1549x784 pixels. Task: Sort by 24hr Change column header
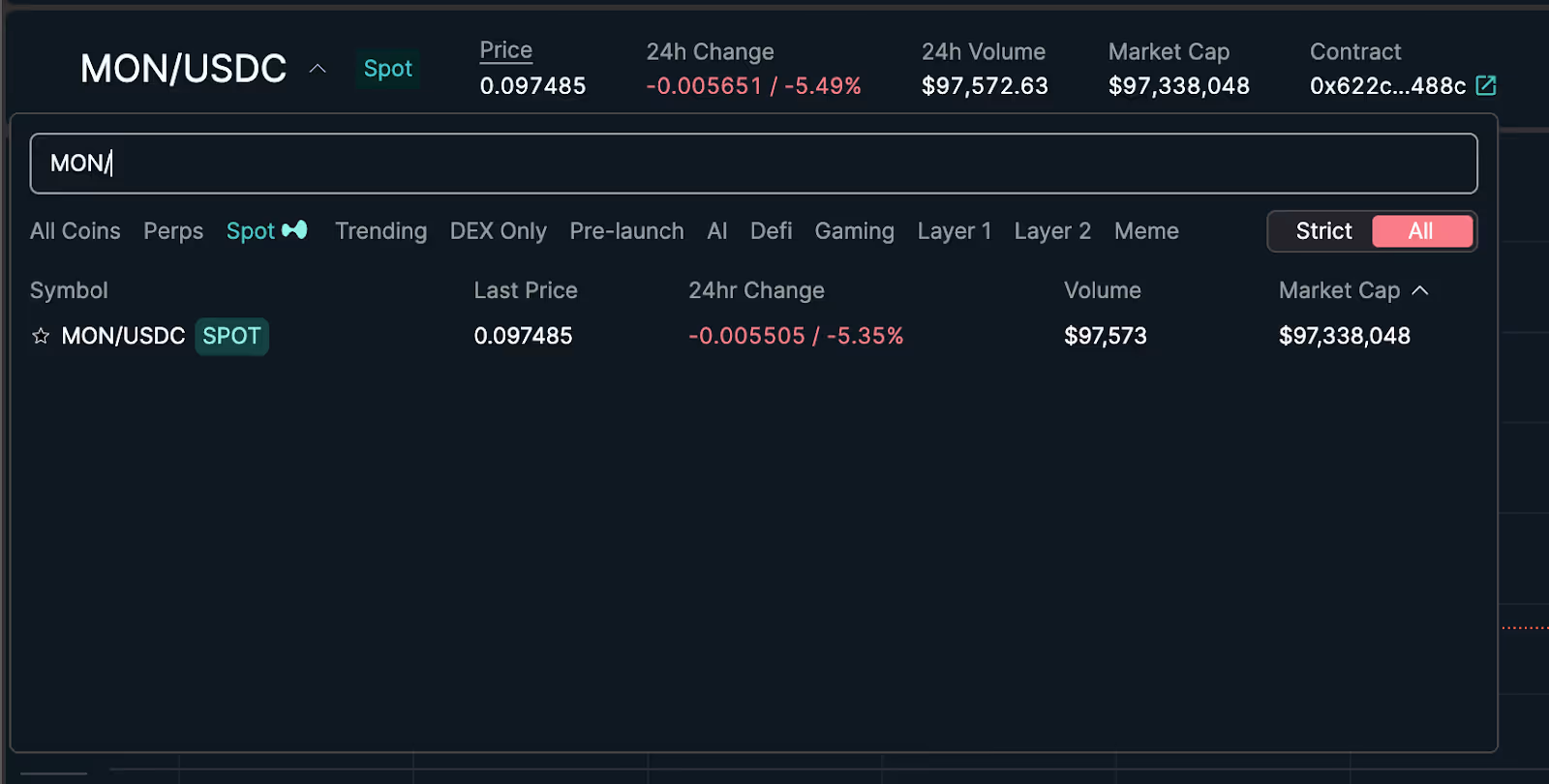point(756,290)
